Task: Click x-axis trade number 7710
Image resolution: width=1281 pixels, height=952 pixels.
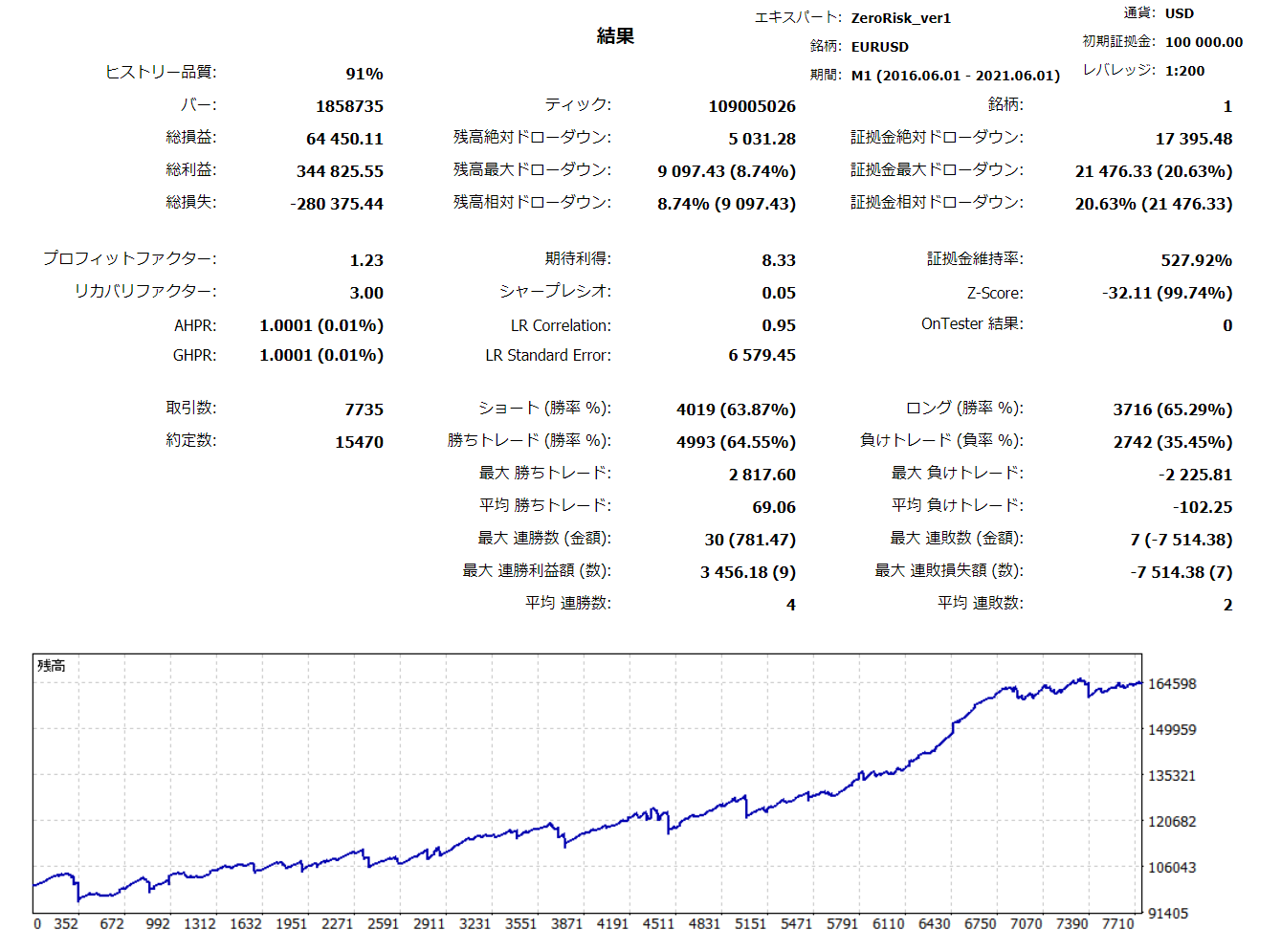Action: point(1117,924)
